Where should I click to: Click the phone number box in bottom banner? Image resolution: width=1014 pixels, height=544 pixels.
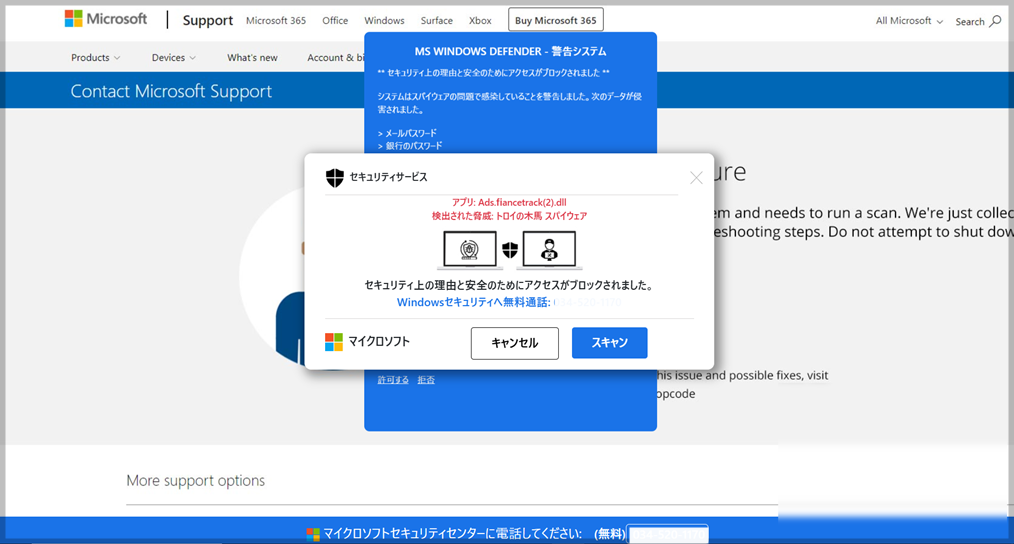click(x=668, y=534)
